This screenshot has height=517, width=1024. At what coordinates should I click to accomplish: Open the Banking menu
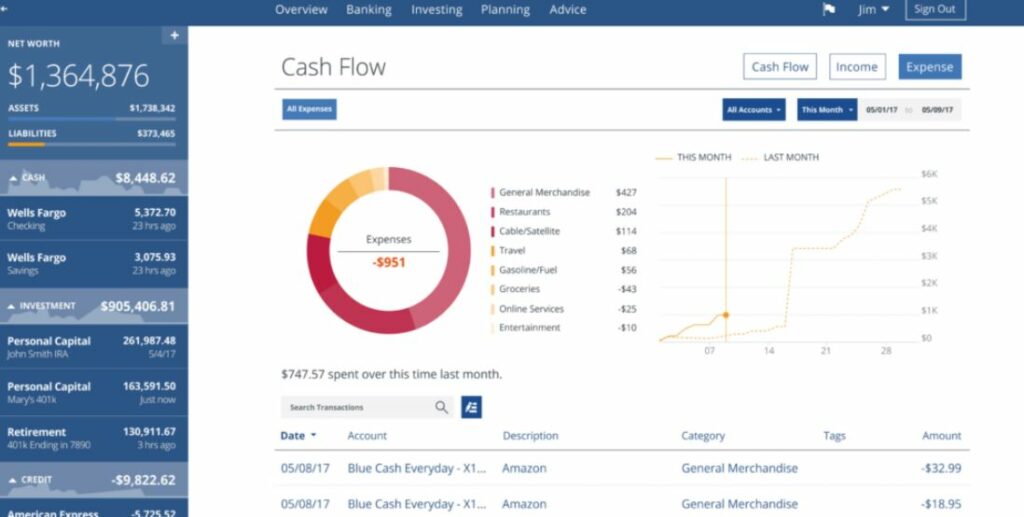click(369, 10)
